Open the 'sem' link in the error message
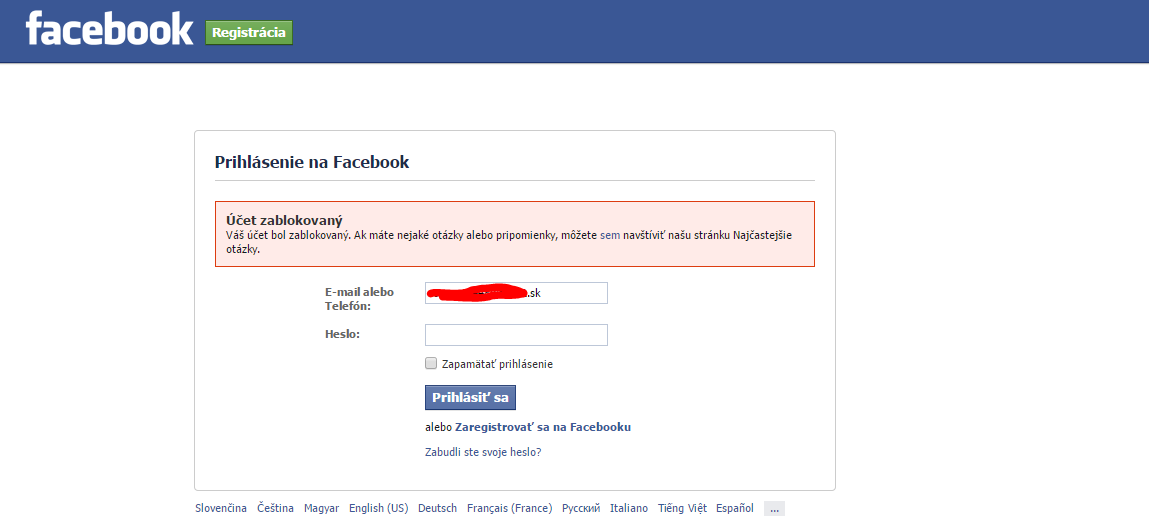This screenshot has width=1149, height=530. coord(610,236)
